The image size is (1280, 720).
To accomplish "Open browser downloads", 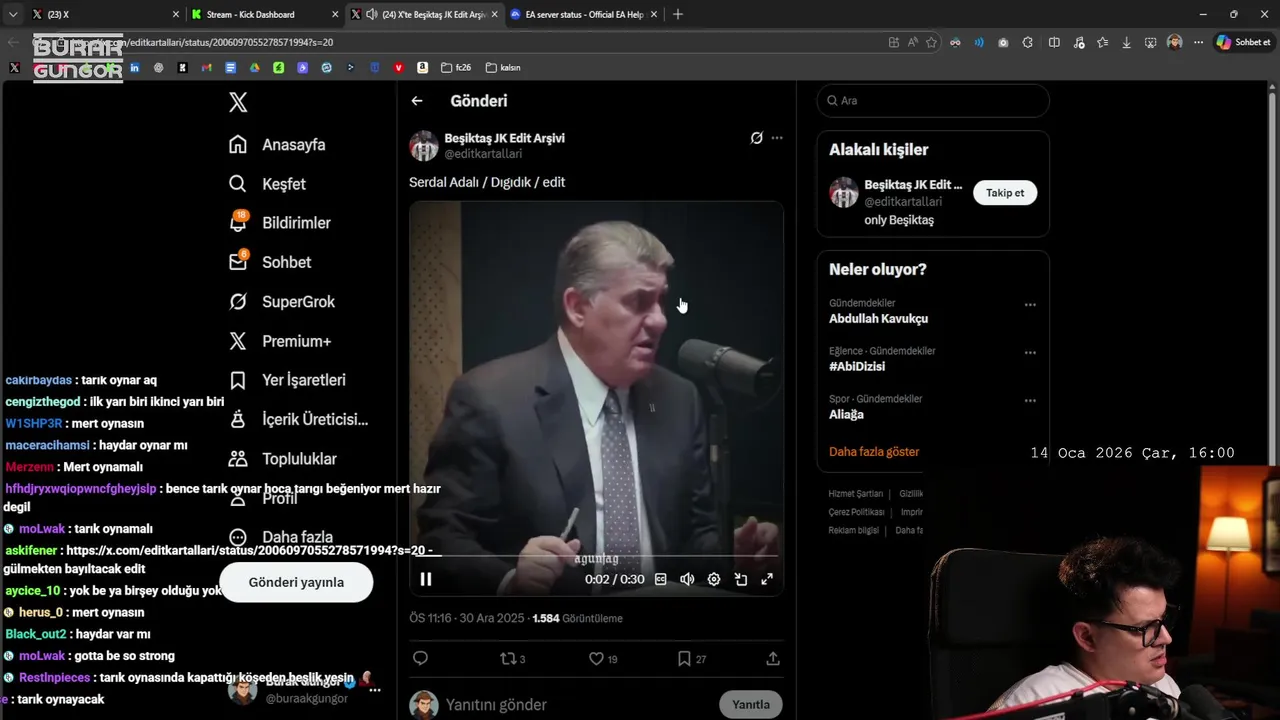I will pyautogui.click(x=1127, y=42).
